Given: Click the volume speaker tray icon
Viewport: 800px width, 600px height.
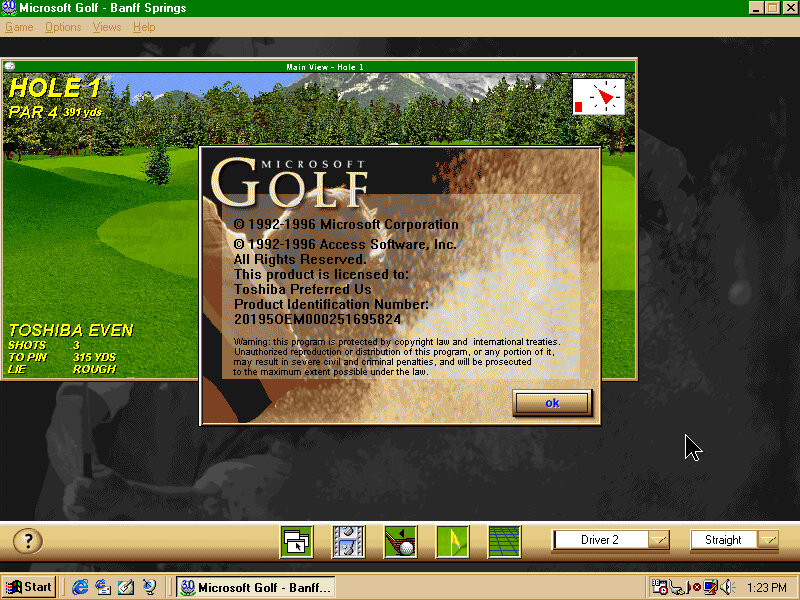Looking at the screenshot, I should click(x=726, y=587).
